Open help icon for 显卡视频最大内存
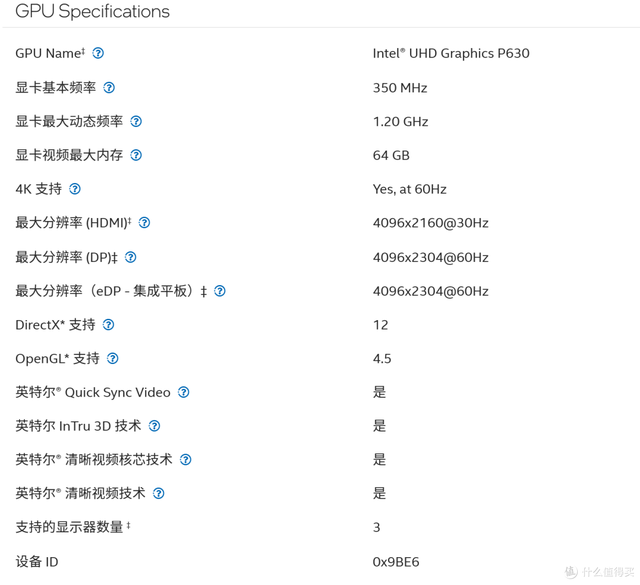 click(x=136, y=155)
